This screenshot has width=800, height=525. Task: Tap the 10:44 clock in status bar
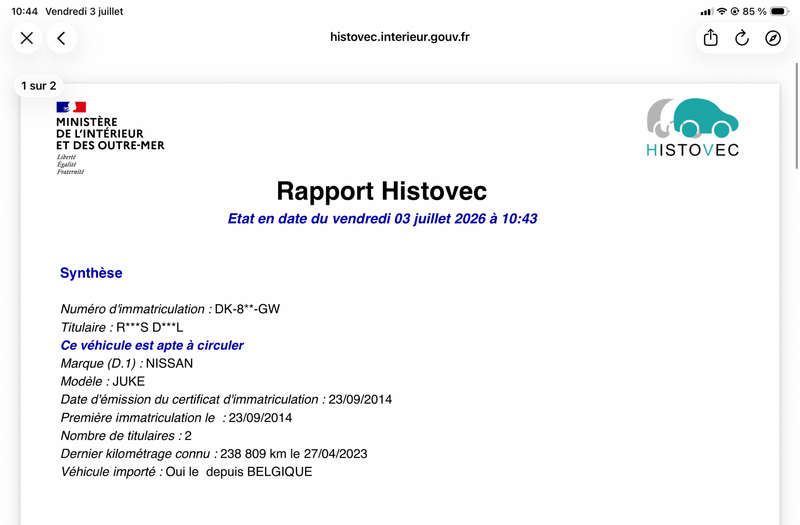[x=24, y=11]
